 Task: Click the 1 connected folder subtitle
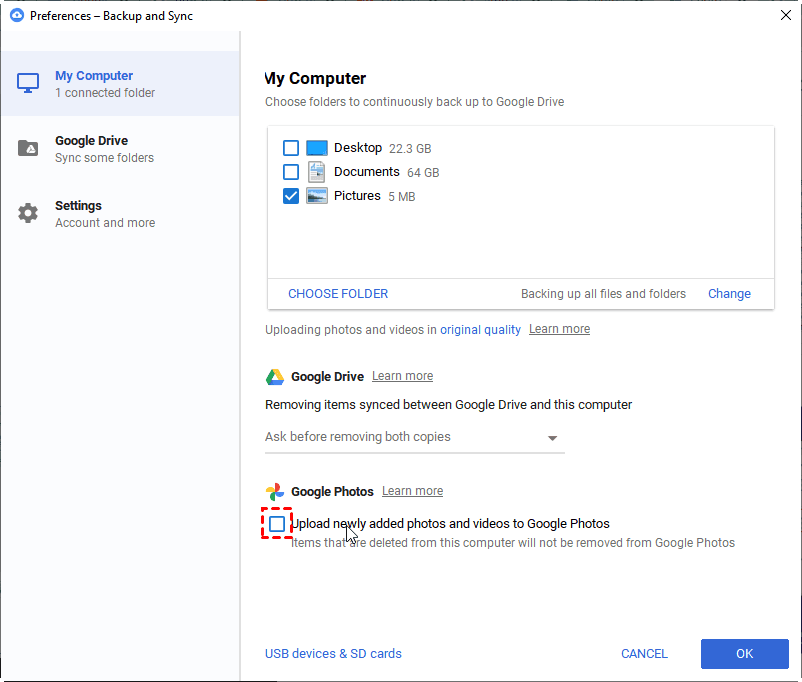[105, 93]
